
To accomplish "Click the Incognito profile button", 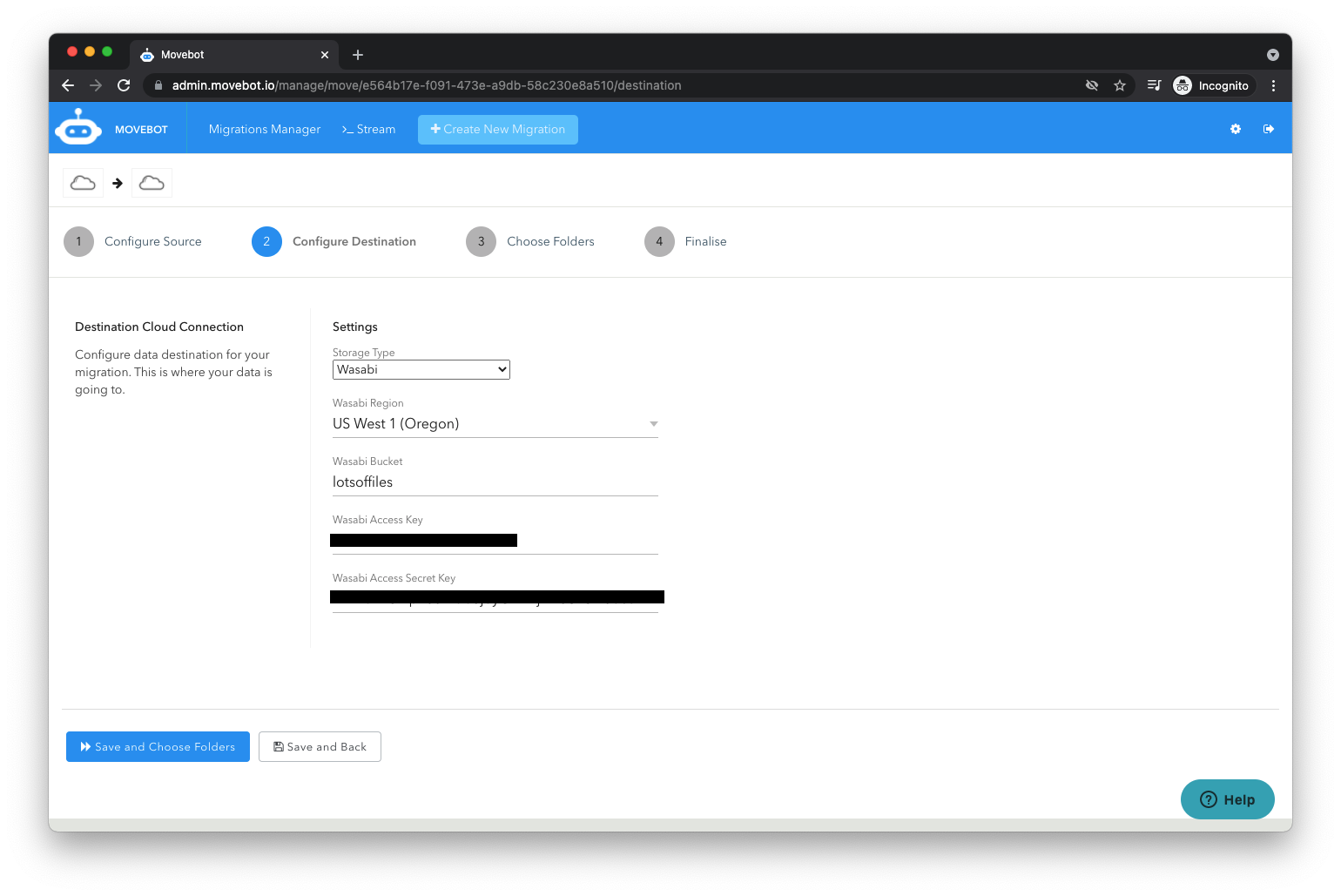I will point(1211,85).
